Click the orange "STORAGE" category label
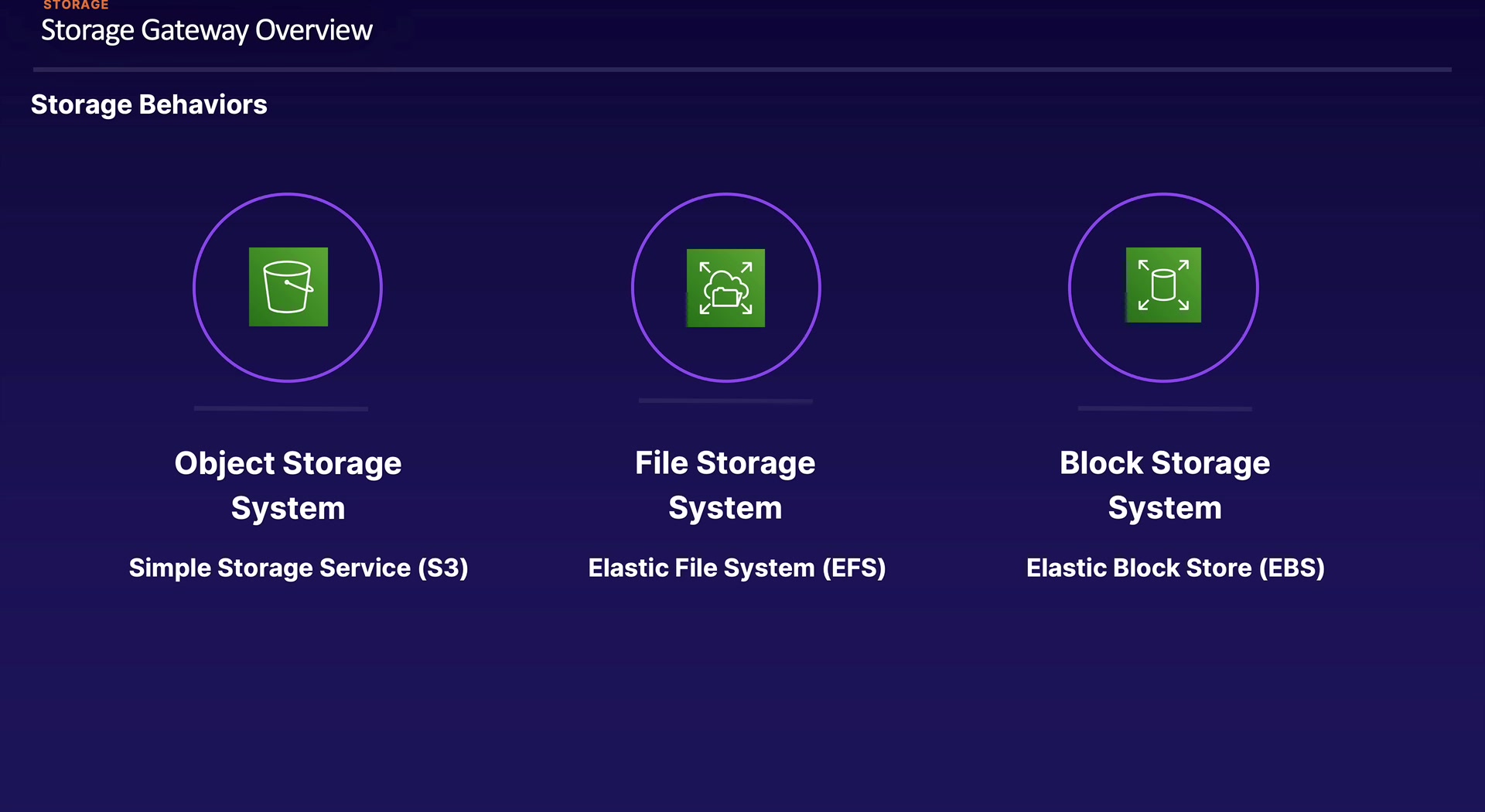The image size is (1485, 812). [76, 5]
